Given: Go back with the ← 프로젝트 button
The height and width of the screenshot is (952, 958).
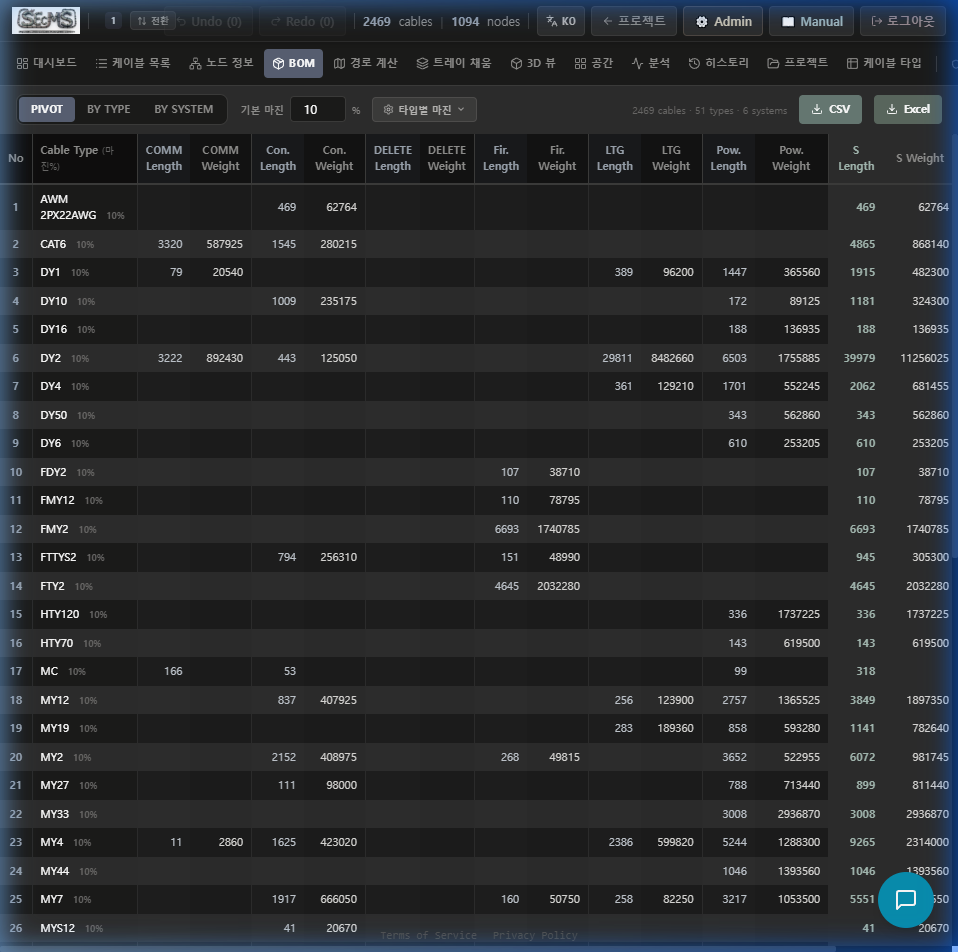Looking at the screenshot, I should pyautogui.click(x=634, y=21).
